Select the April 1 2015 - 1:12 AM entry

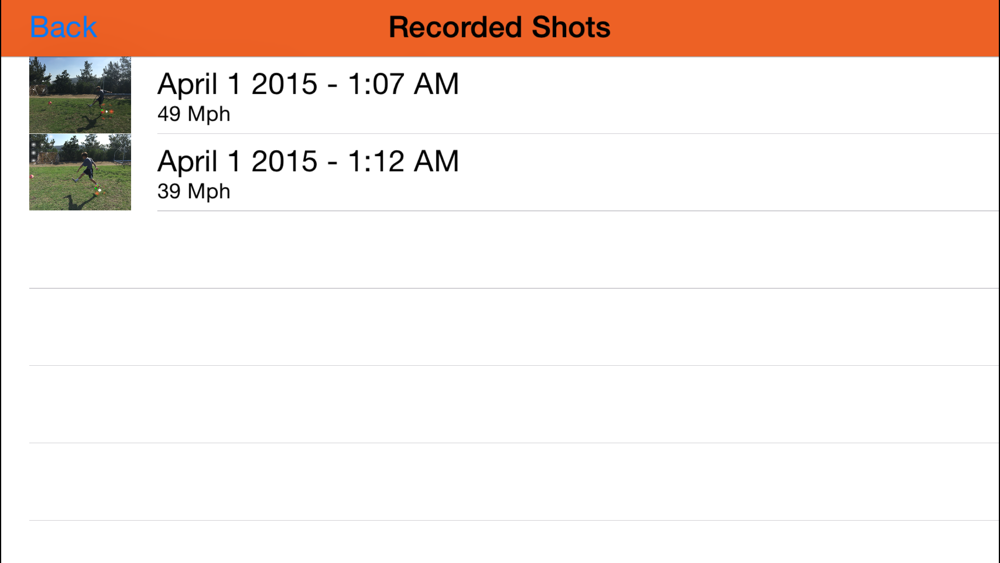point(308,161)
